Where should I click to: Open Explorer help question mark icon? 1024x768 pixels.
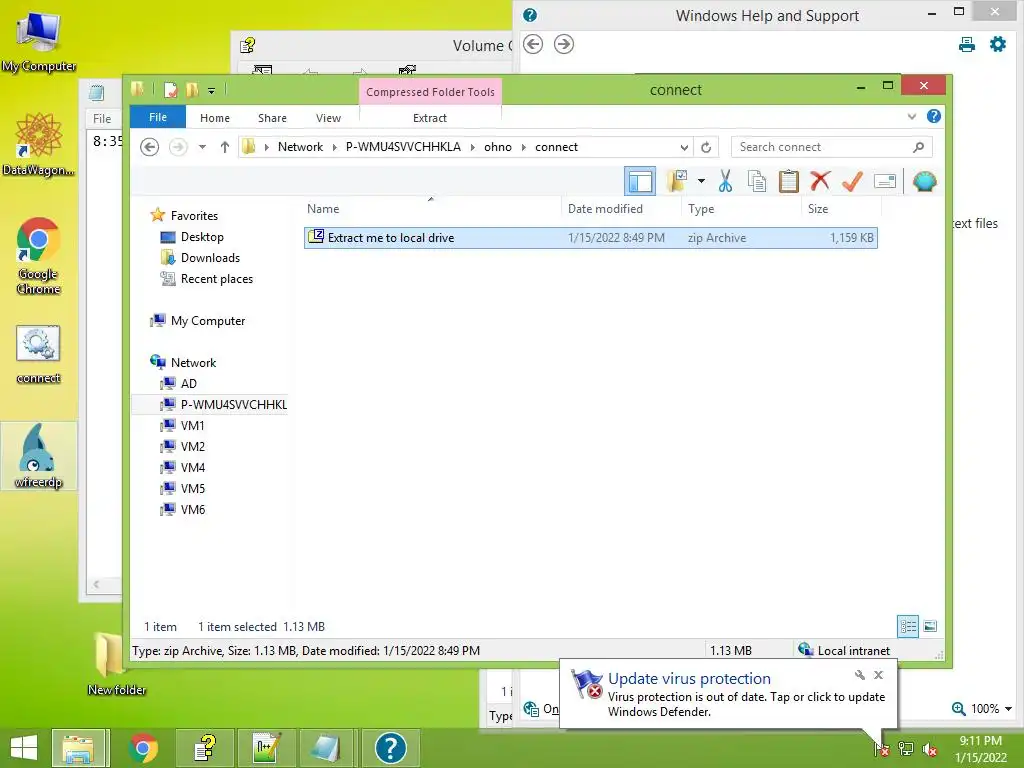tap(934, 116)
